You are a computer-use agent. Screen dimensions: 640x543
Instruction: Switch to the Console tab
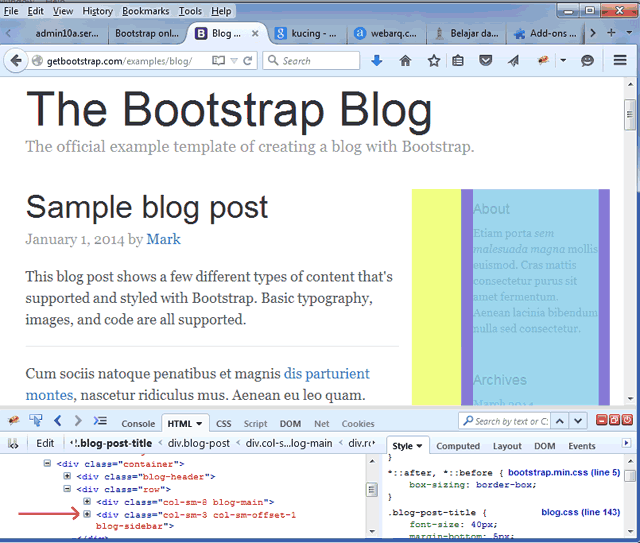[x=138, y=424]
